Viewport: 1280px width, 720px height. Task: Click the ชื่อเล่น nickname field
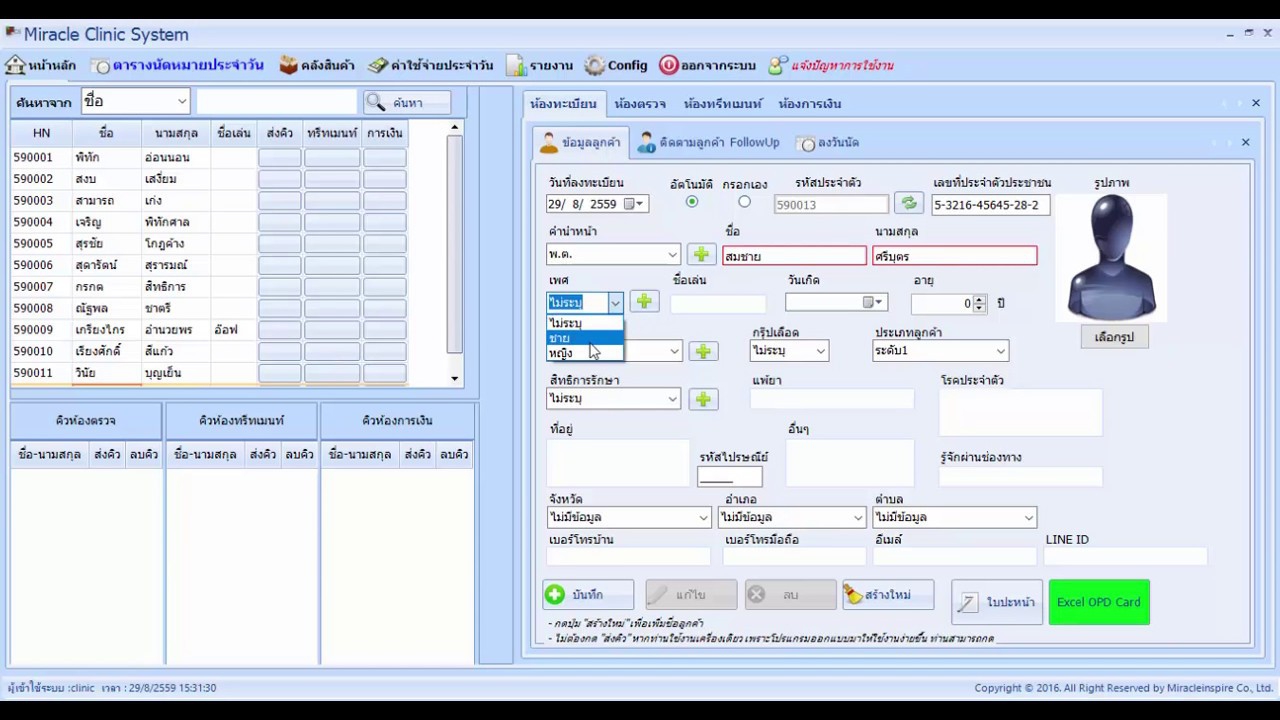click(x=718, y=303)
